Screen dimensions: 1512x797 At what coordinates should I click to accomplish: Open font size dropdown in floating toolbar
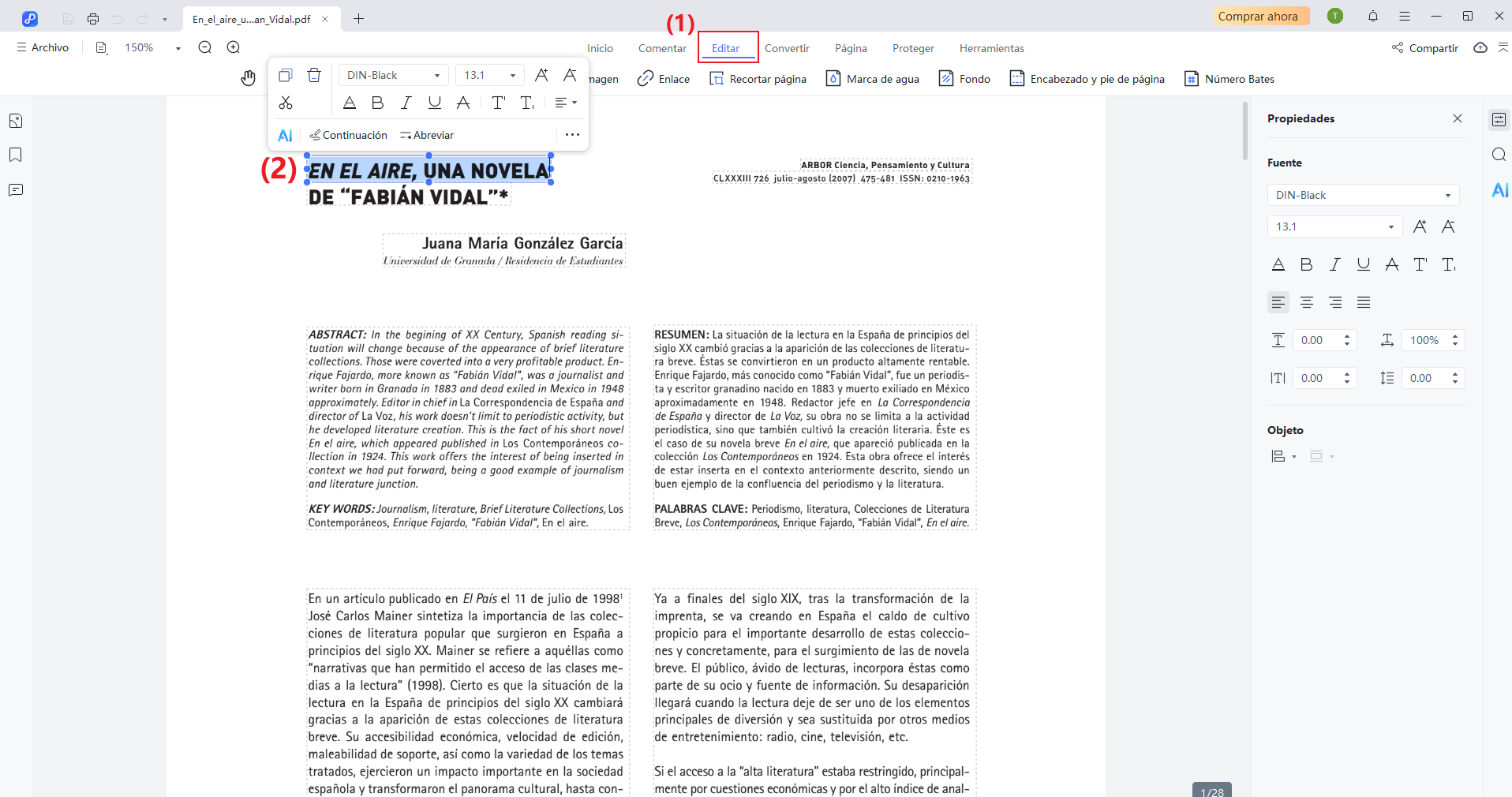(x=490, y=75)
